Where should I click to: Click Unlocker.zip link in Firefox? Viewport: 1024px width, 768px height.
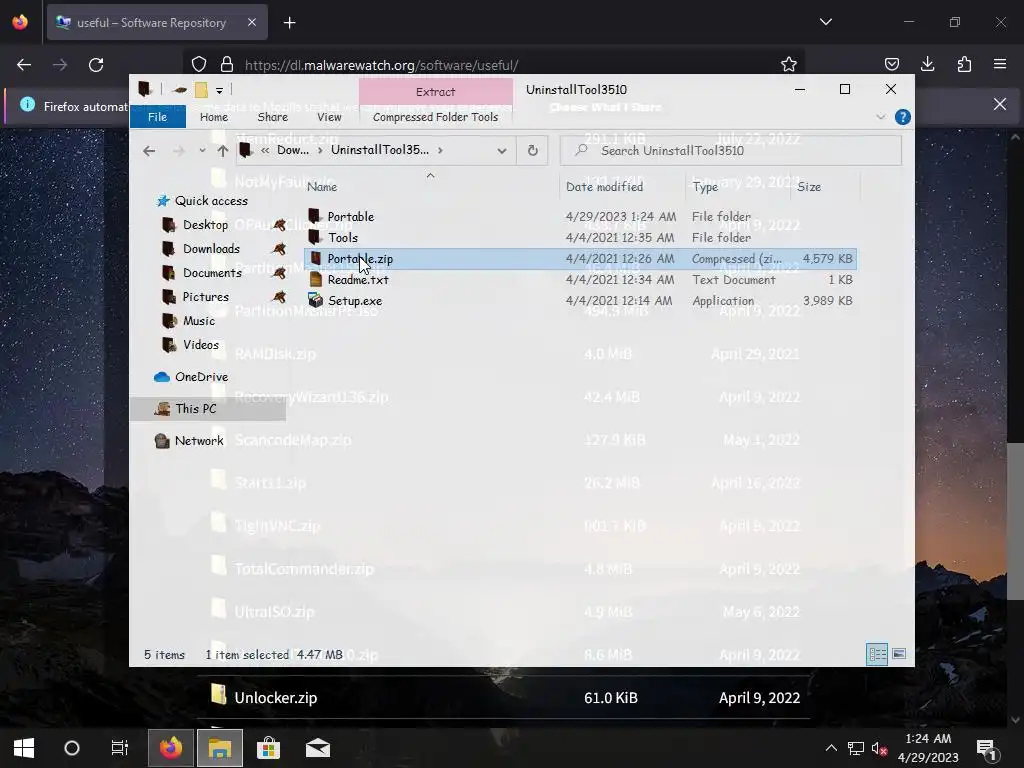click(x=276, y=697)
